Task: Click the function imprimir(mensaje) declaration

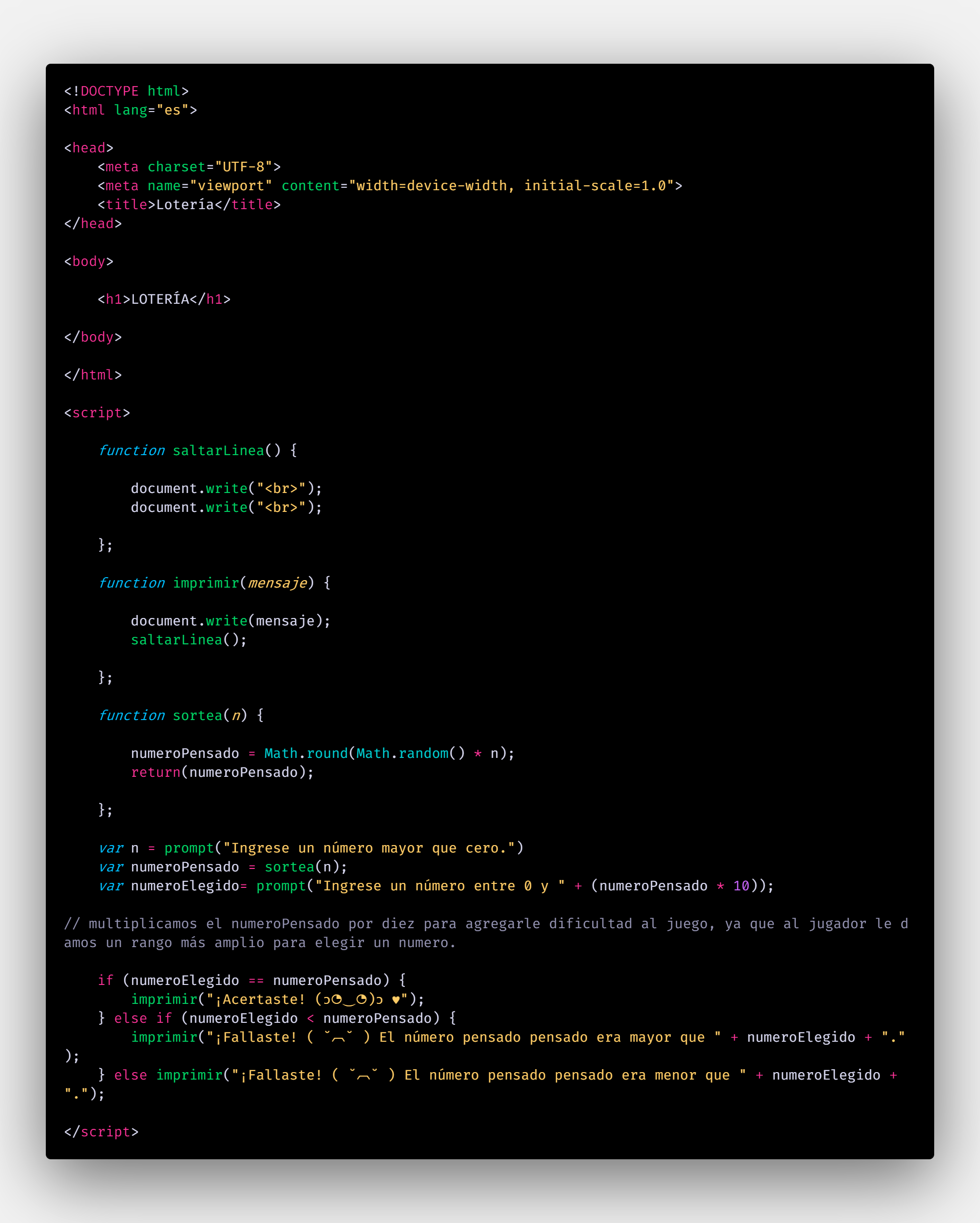Action: click(214, 583)
